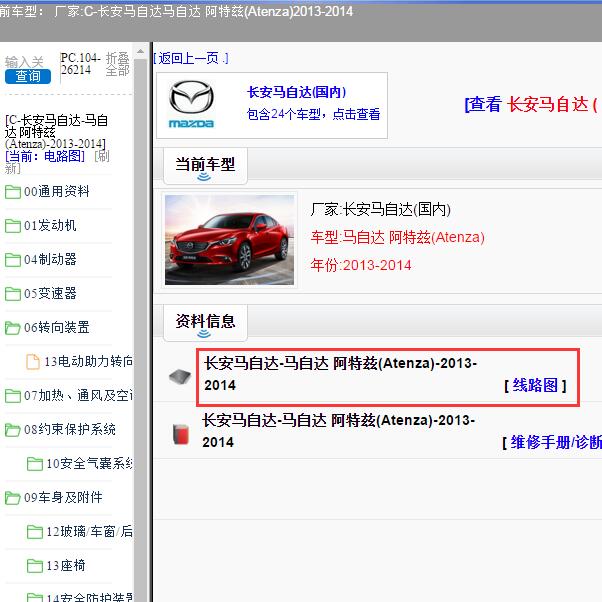Expand the 04制动器 folder
This screenshot has height=602, width=602.
[x=50, y=260]
